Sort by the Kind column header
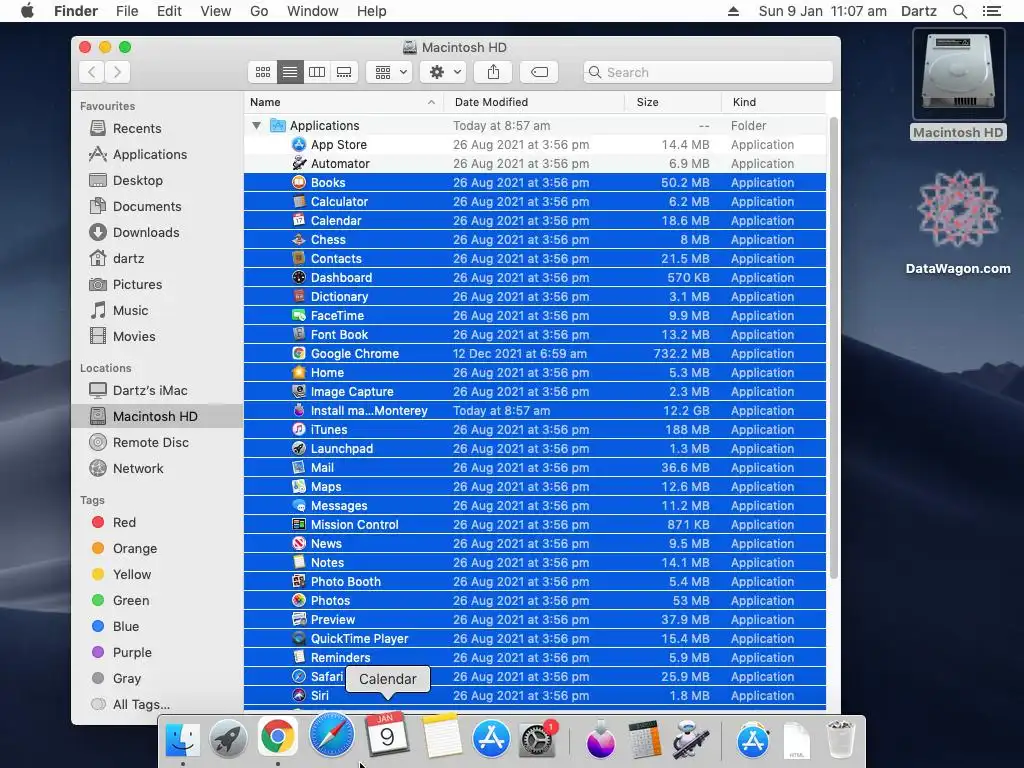Image resolution: width=1024 pixels, height=768 pixels. [774, 102]
